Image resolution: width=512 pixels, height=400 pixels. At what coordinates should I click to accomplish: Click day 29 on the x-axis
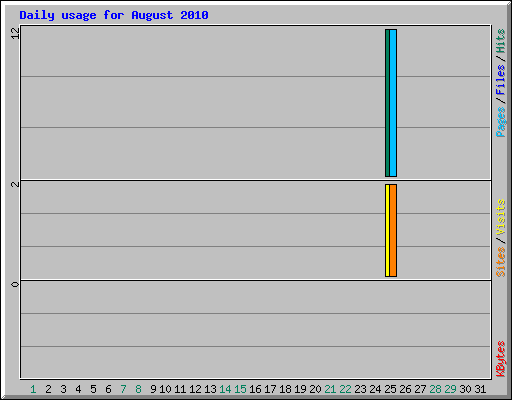tap(450, 389)
